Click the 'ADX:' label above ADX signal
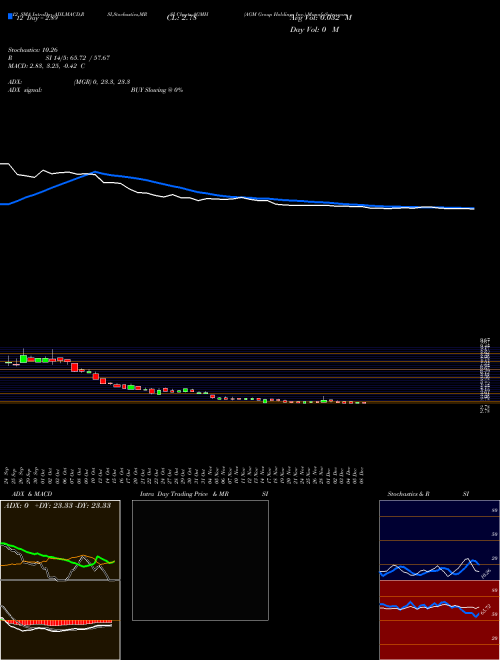This screenshot has width=500, height=660. [15, 82]
